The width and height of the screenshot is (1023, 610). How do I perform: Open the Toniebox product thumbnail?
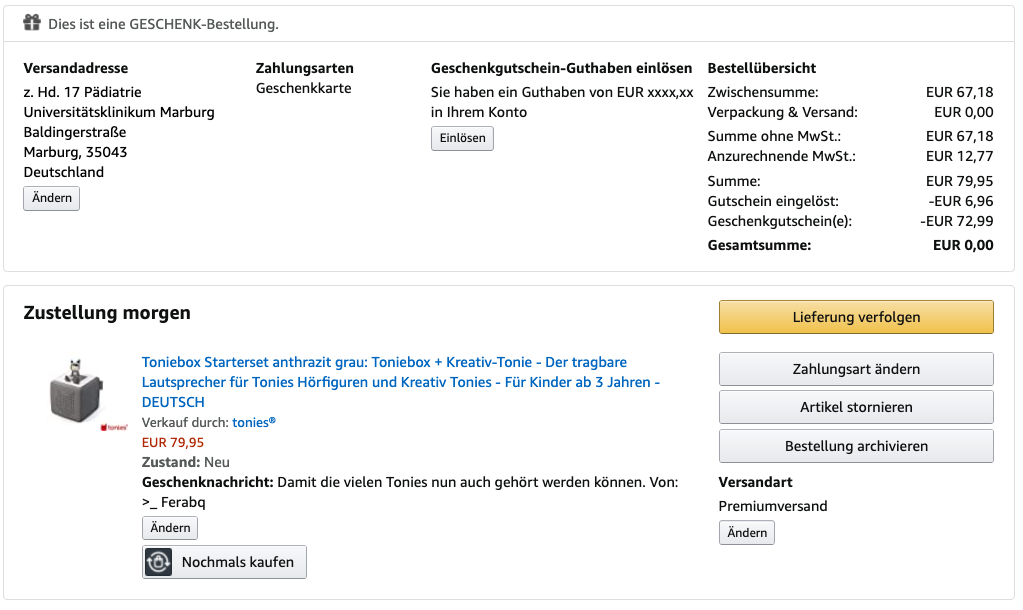76,390
